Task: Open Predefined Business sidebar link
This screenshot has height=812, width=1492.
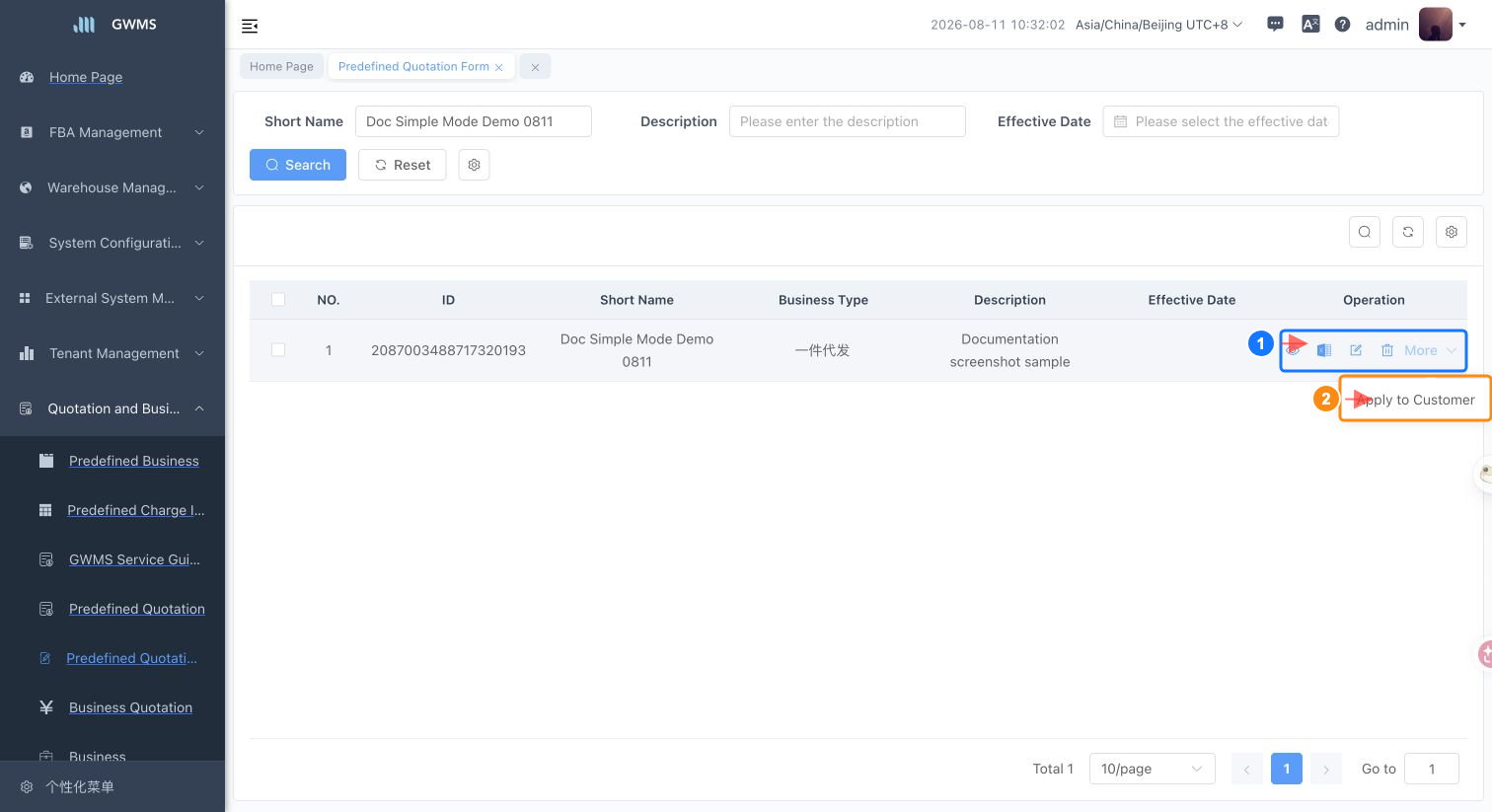Action: pos(134,461)
